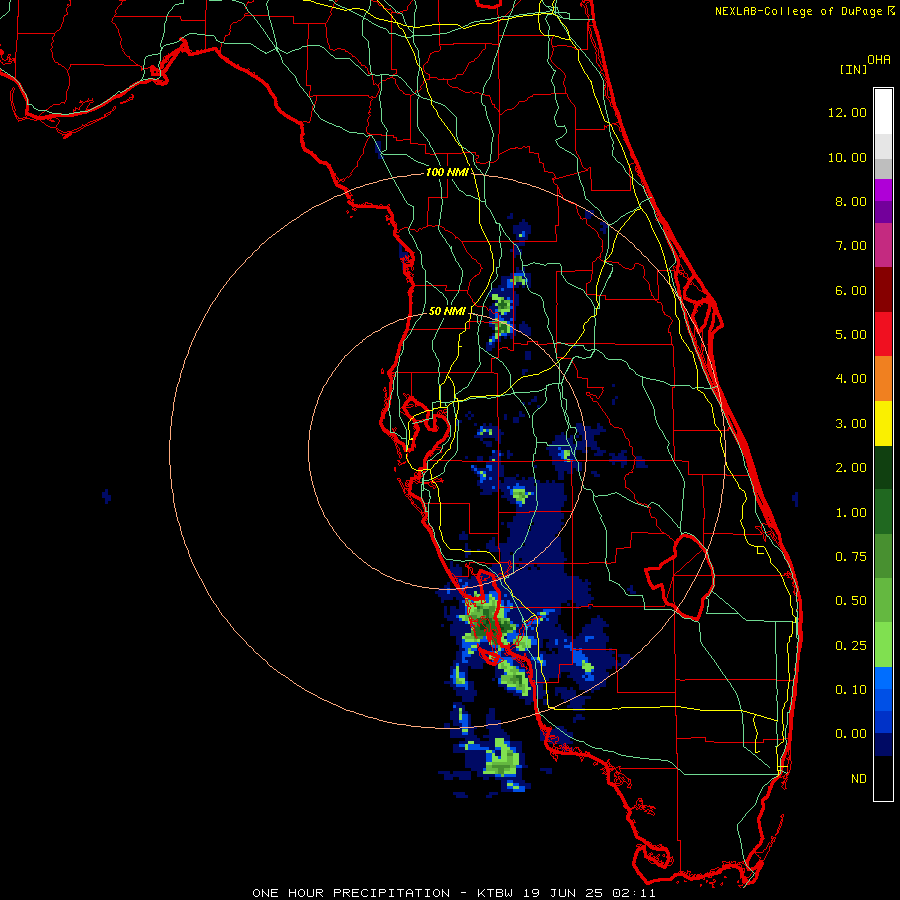Click the yellow color swatch beside 3.00
This screenshot has width=900, height=900.
pos(883,423)
